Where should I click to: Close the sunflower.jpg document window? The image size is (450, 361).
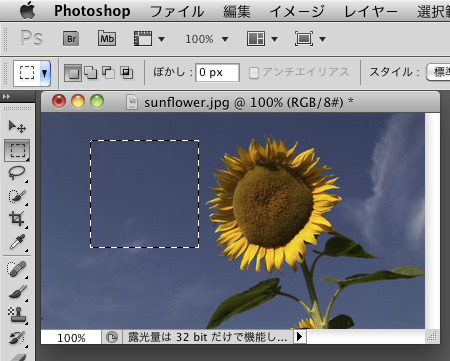(x=59, y=101)
